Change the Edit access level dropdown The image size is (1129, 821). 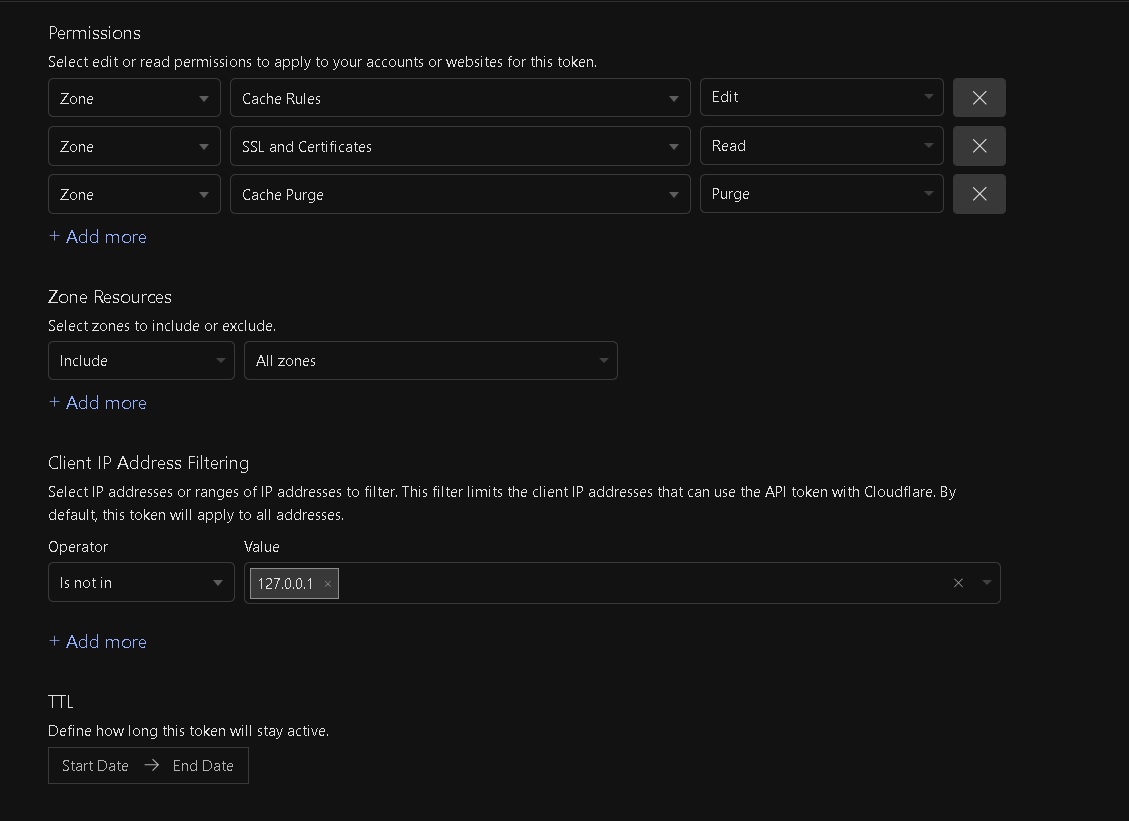821,98
